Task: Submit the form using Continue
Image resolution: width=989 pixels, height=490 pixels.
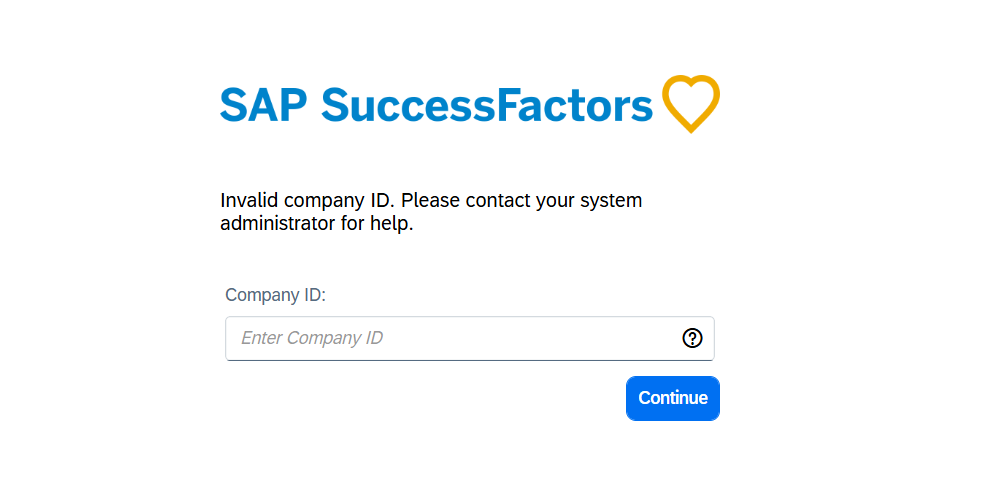Action: click(x=673, y=398)
